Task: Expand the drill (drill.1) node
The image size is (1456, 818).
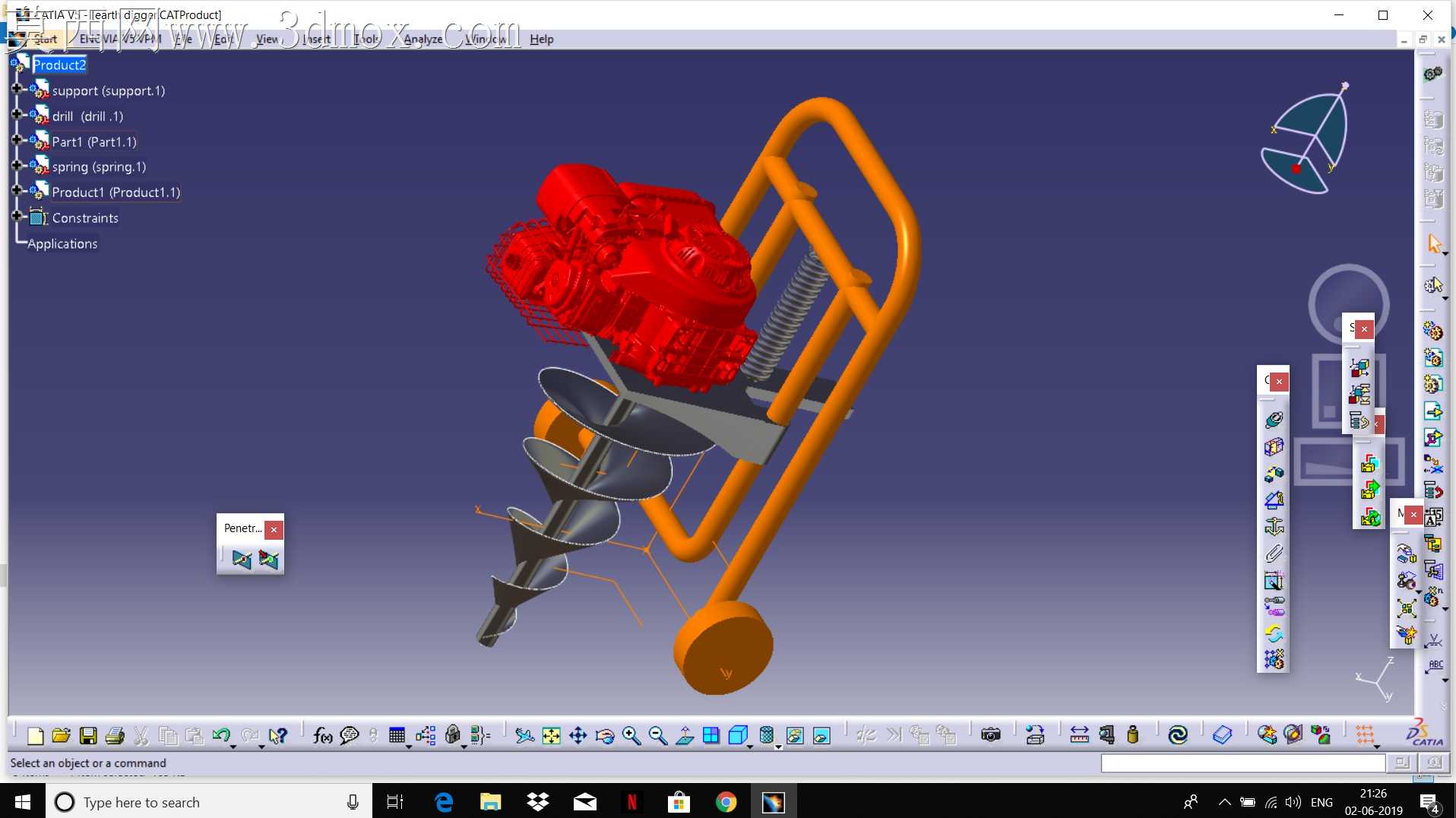Action: [17, 115]
